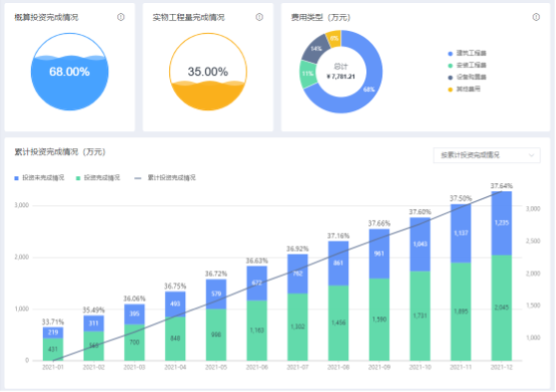Click green 700 segment of 2021-03 bar
Screen dimensions: 556x392
pos(134,342)
